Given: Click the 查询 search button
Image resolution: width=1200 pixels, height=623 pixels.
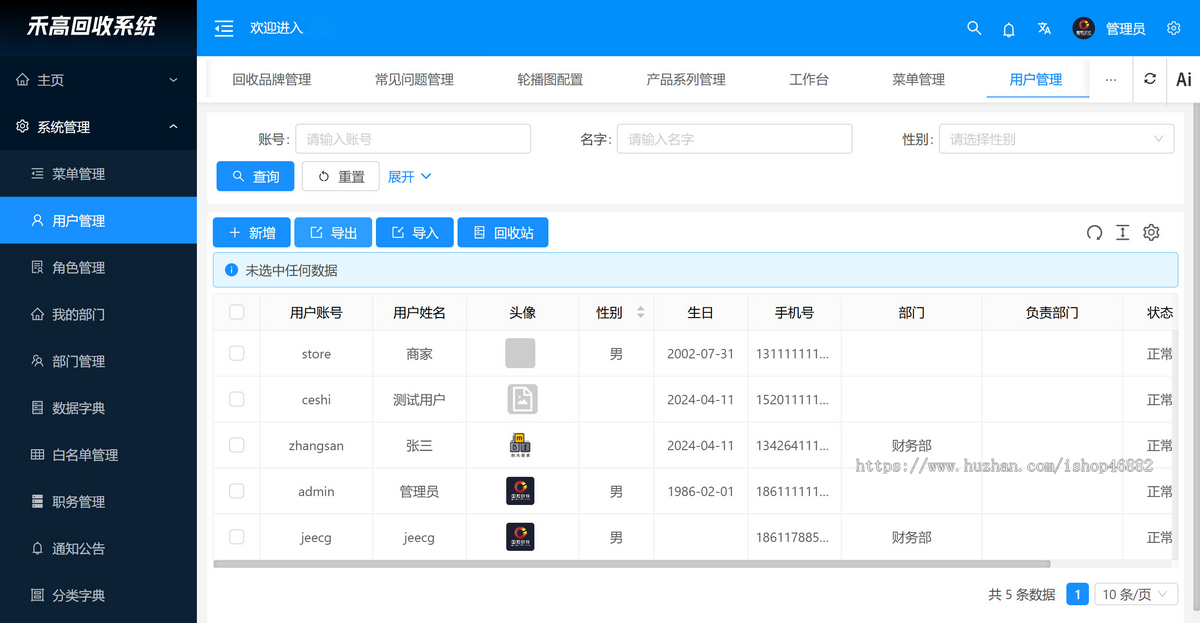Looking at the screenshot, I should pyautogui.click(x=255, y=176).
